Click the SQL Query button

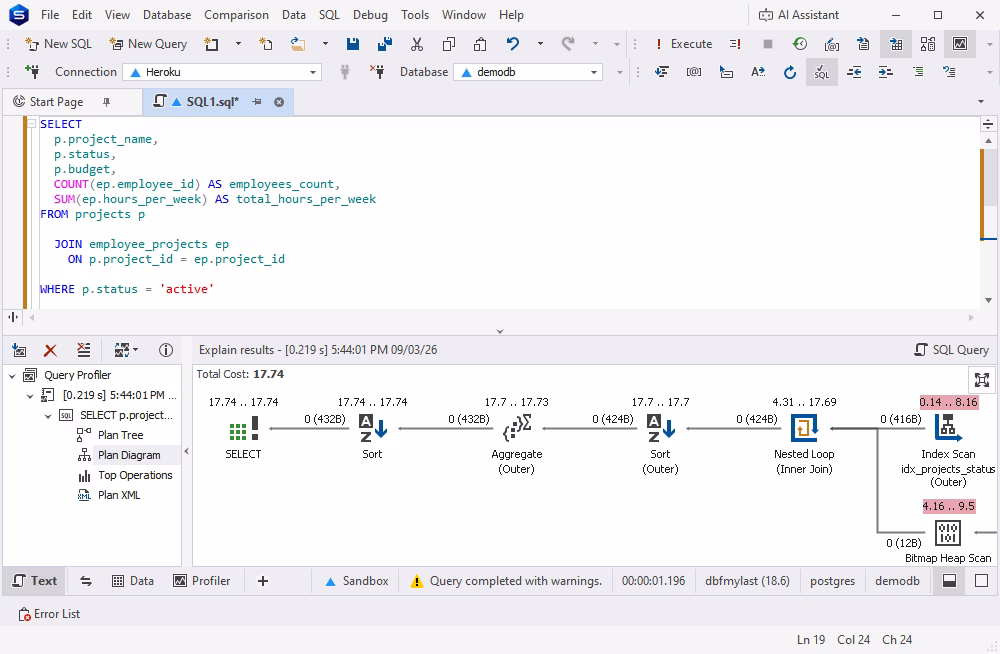952,350
